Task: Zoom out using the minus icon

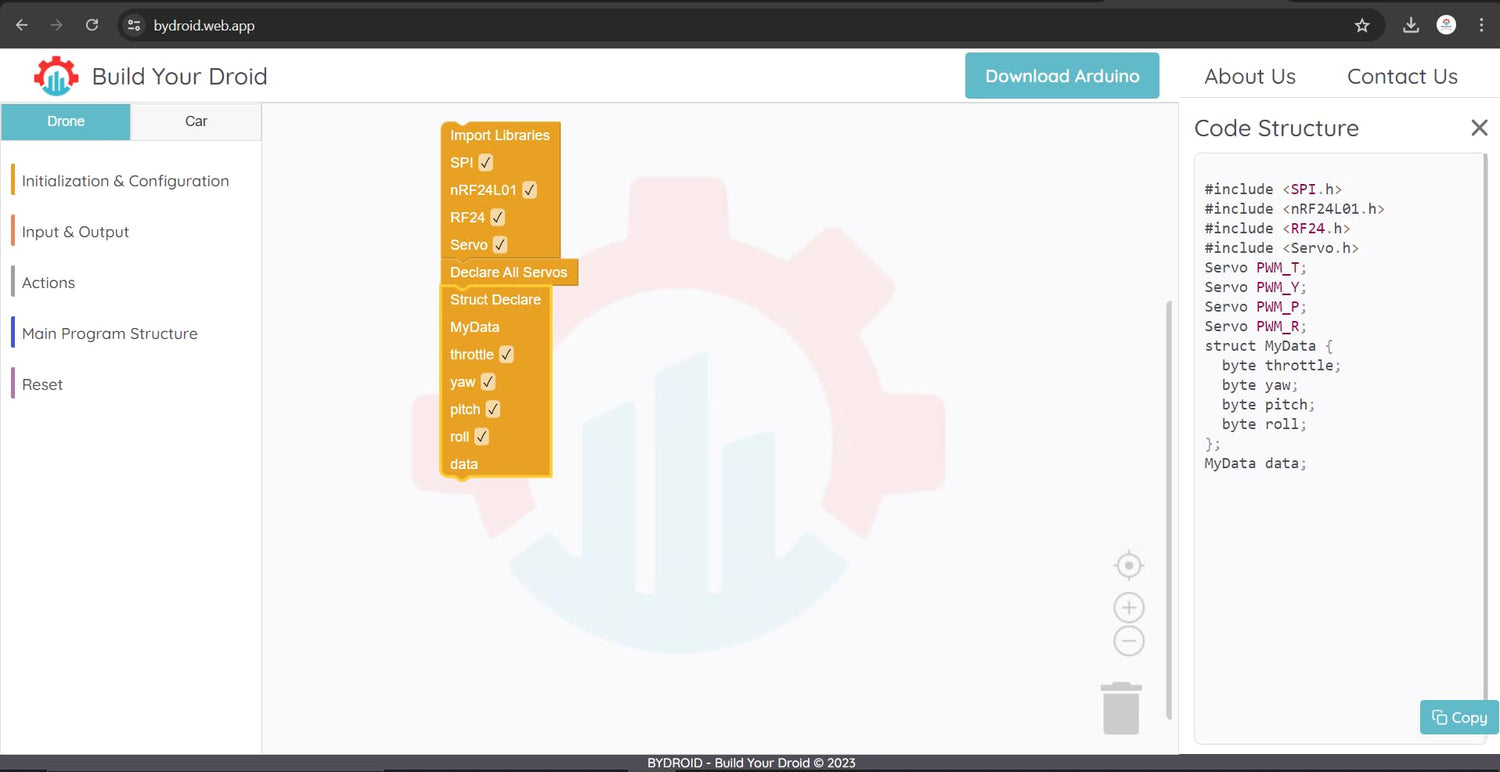Action: (x=1129, y=641)
